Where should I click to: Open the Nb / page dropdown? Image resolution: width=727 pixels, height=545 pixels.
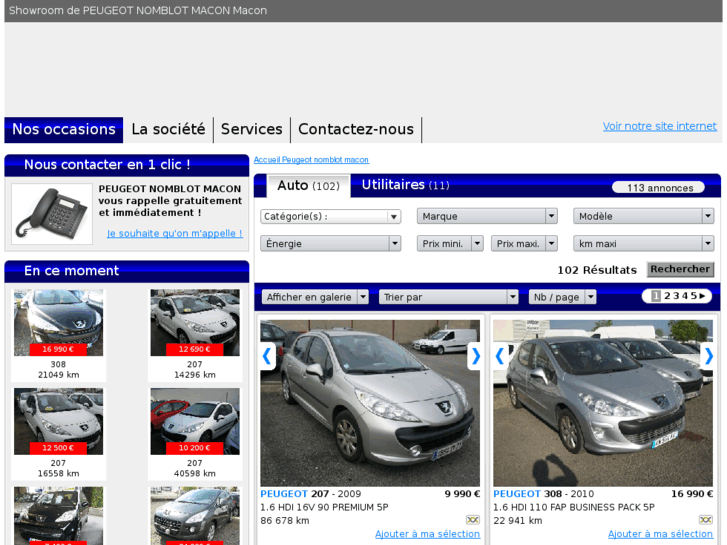(562, 297)
